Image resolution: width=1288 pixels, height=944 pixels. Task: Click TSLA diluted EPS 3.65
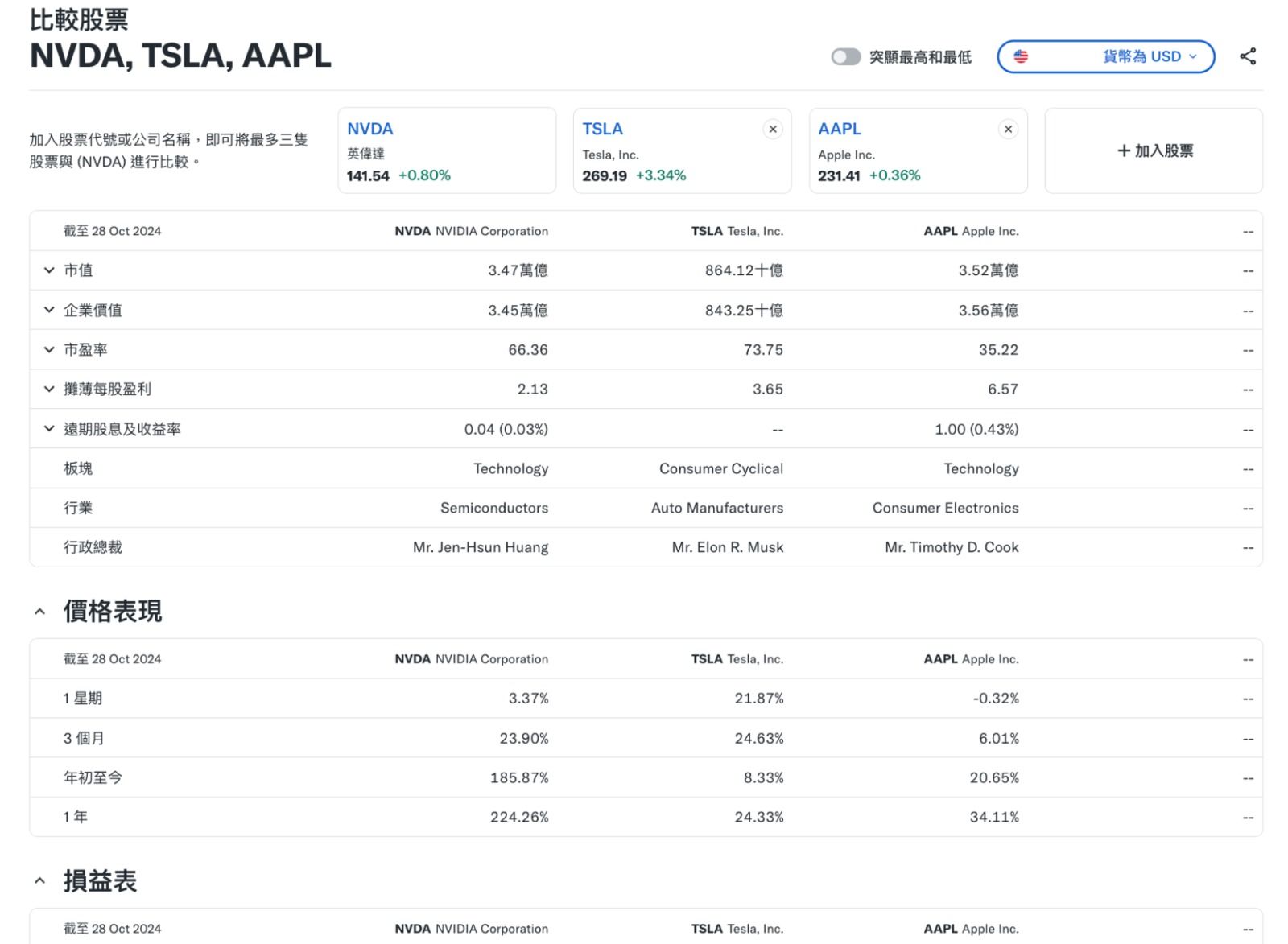pyautogui.click(x=768, y=389)
